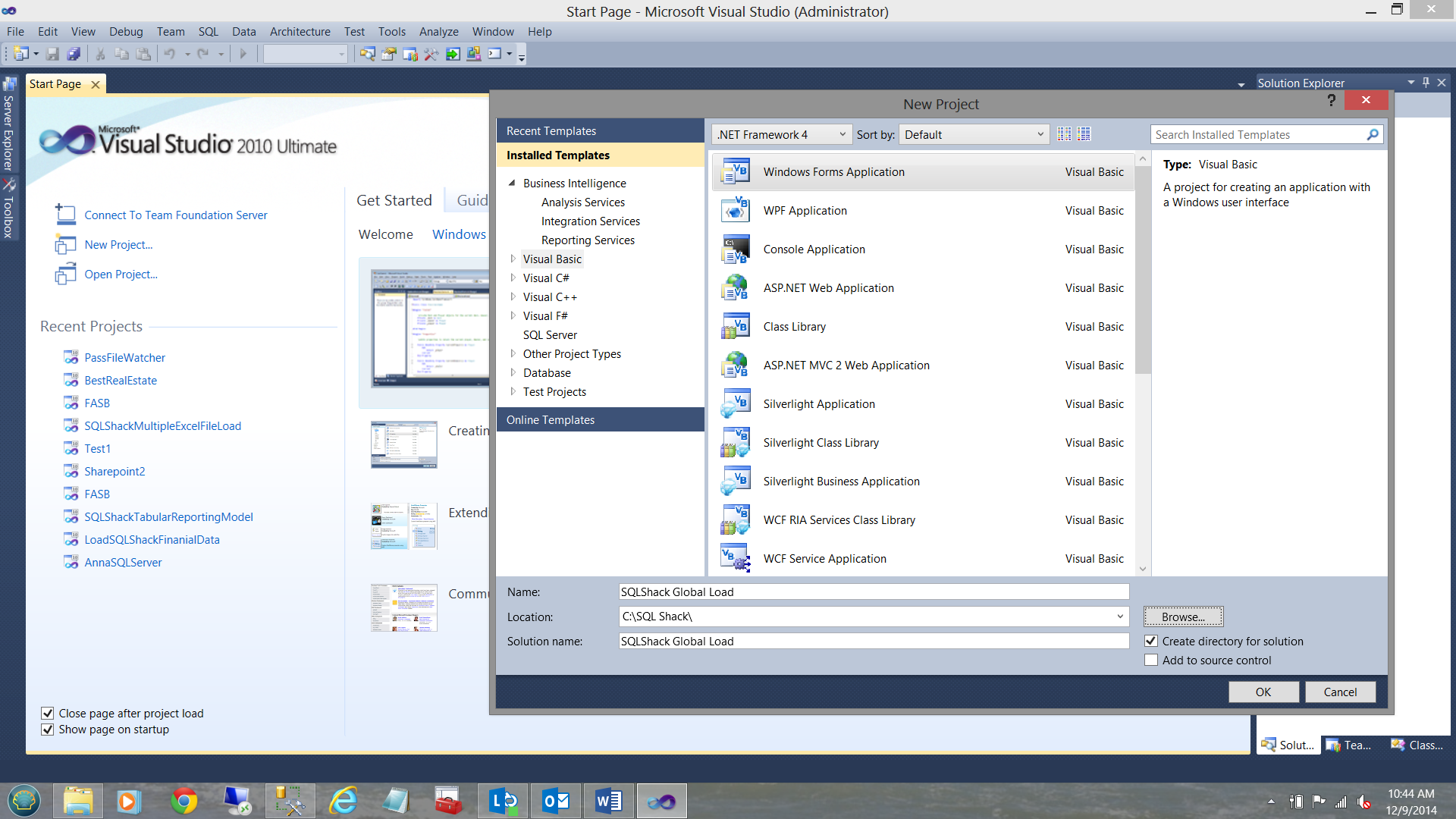Uncheck Close page after project load

coord(48,713)
